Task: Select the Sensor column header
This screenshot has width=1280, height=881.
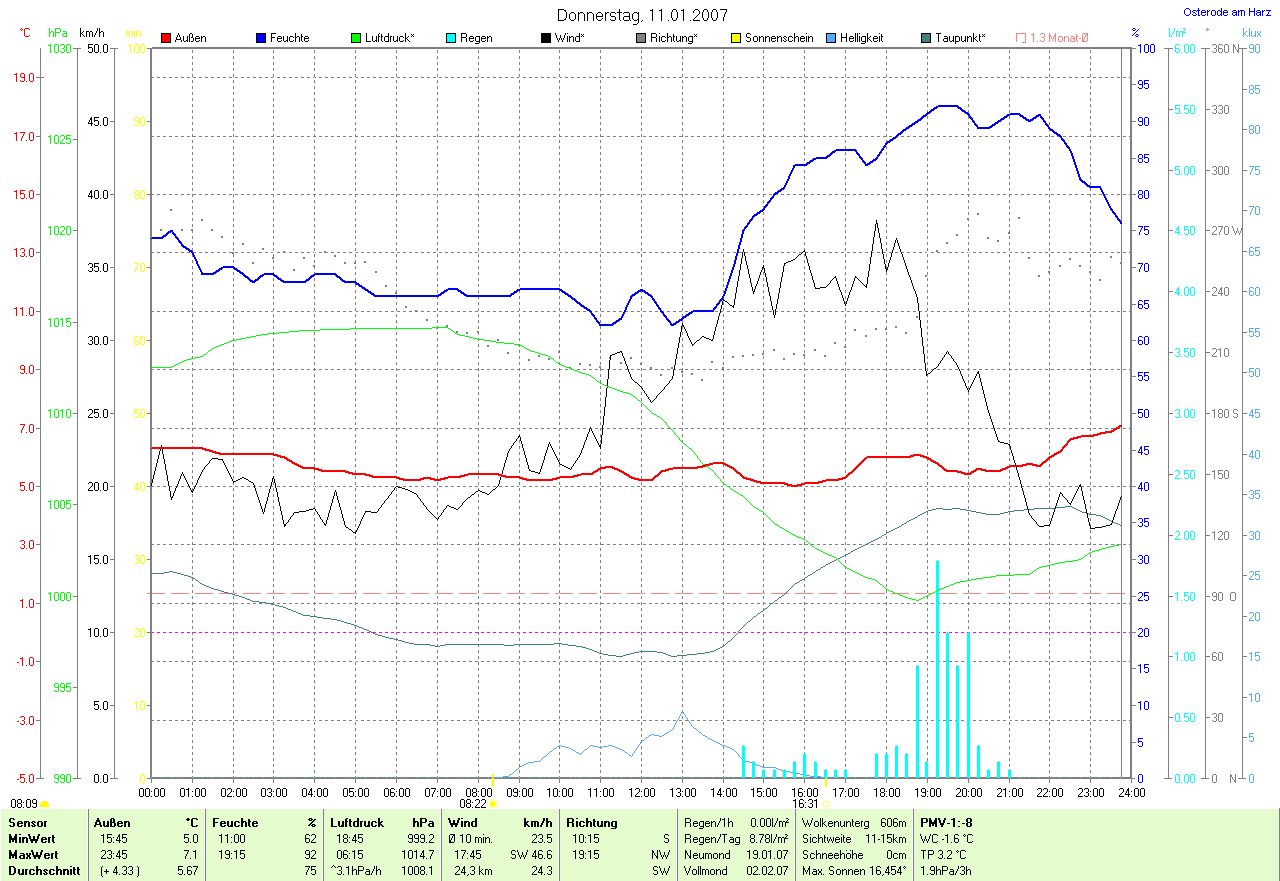Action: (27, 822)
